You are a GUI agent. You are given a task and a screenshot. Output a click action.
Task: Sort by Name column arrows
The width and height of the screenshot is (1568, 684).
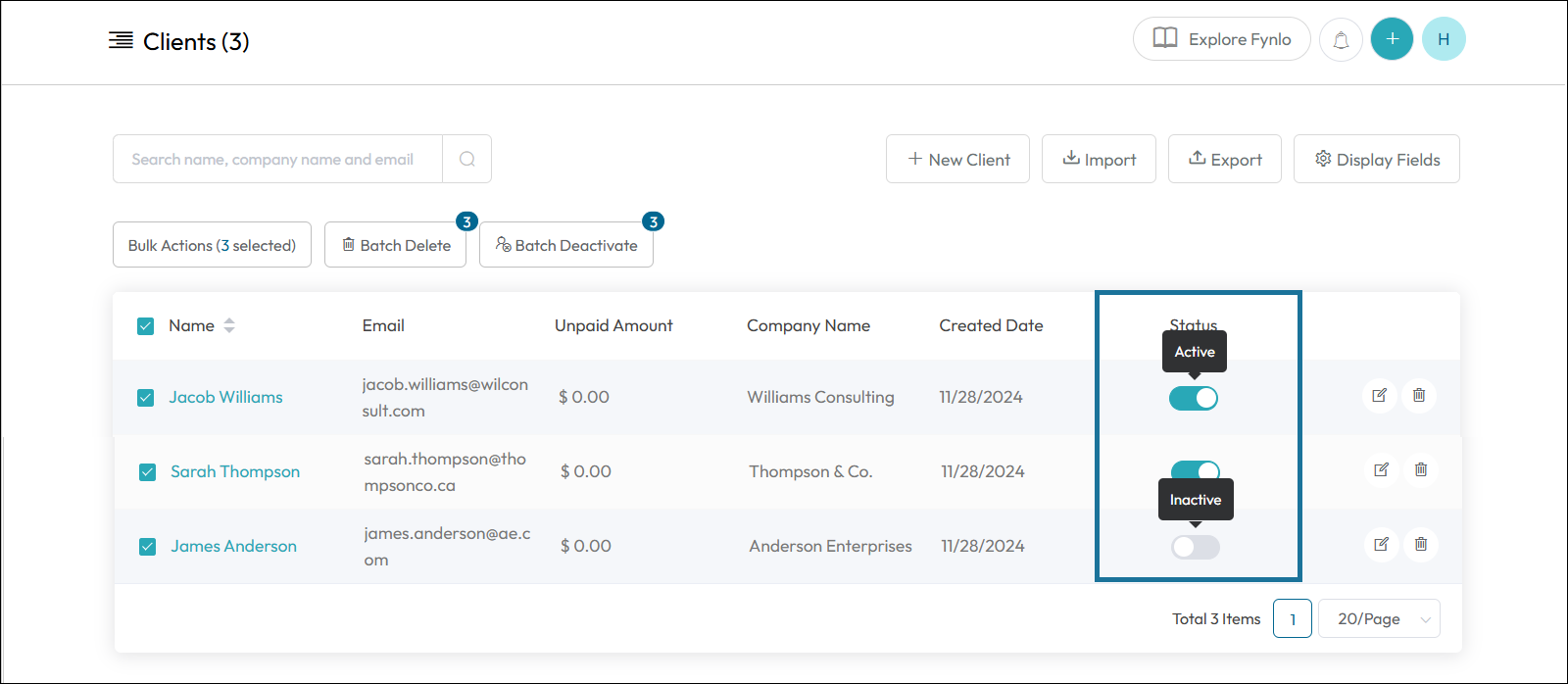pos(229,325)
